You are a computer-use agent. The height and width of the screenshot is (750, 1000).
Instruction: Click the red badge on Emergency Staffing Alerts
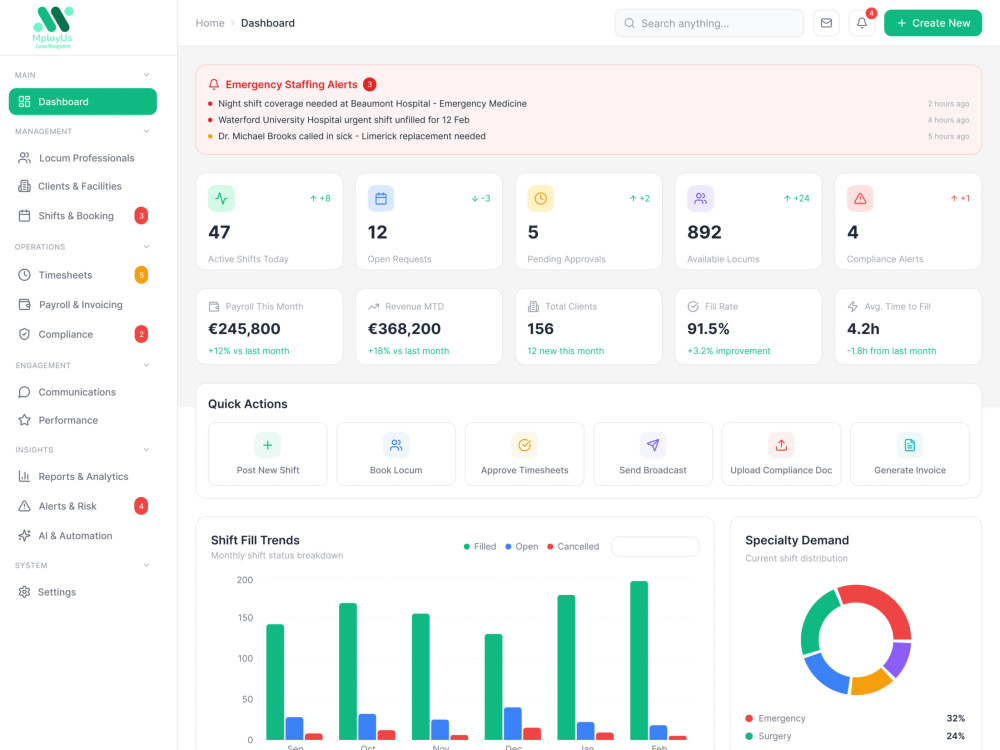coord(369,84)
